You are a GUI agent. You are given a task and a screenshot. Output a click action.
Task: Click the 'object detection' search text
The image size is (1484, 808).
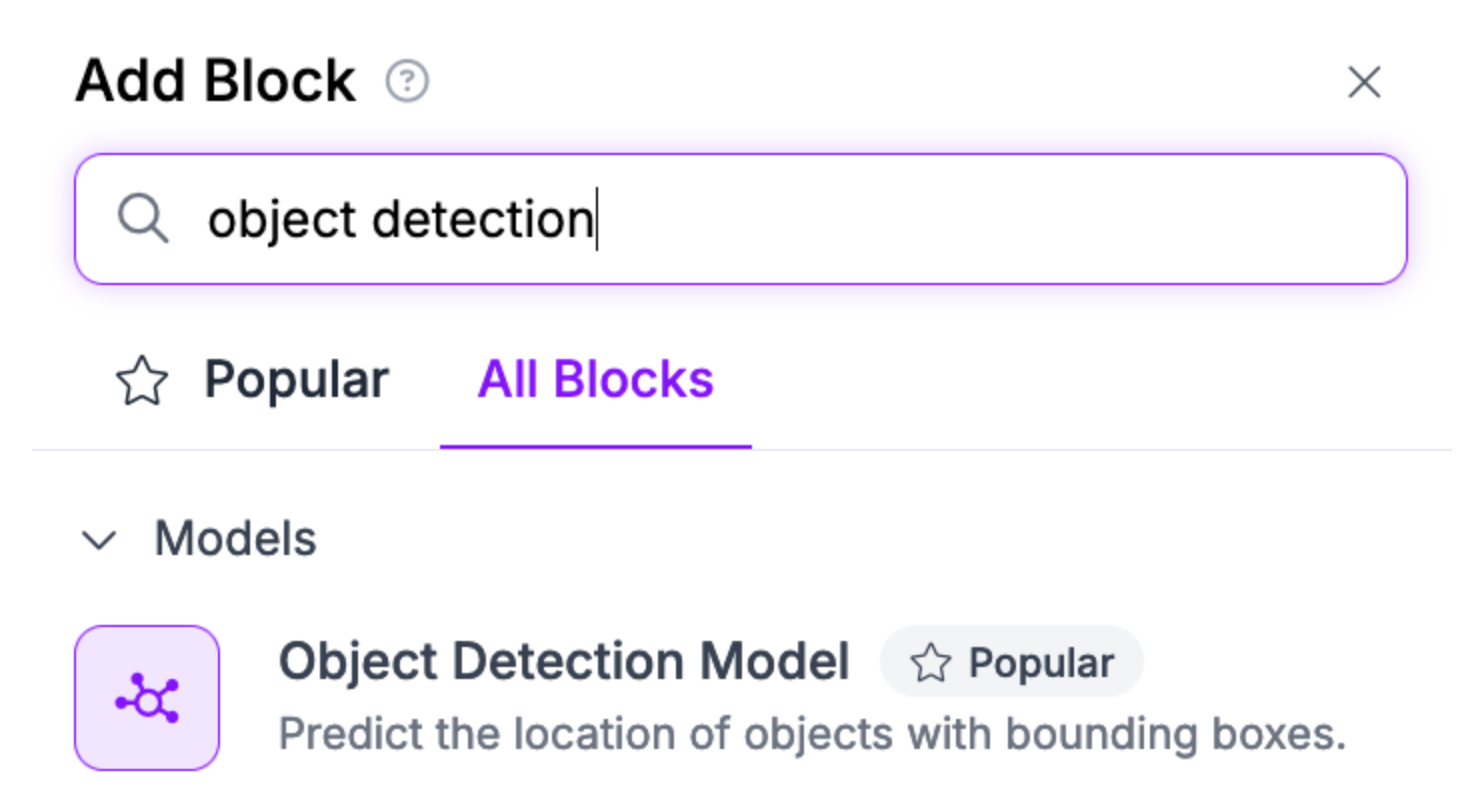(400, 219)
